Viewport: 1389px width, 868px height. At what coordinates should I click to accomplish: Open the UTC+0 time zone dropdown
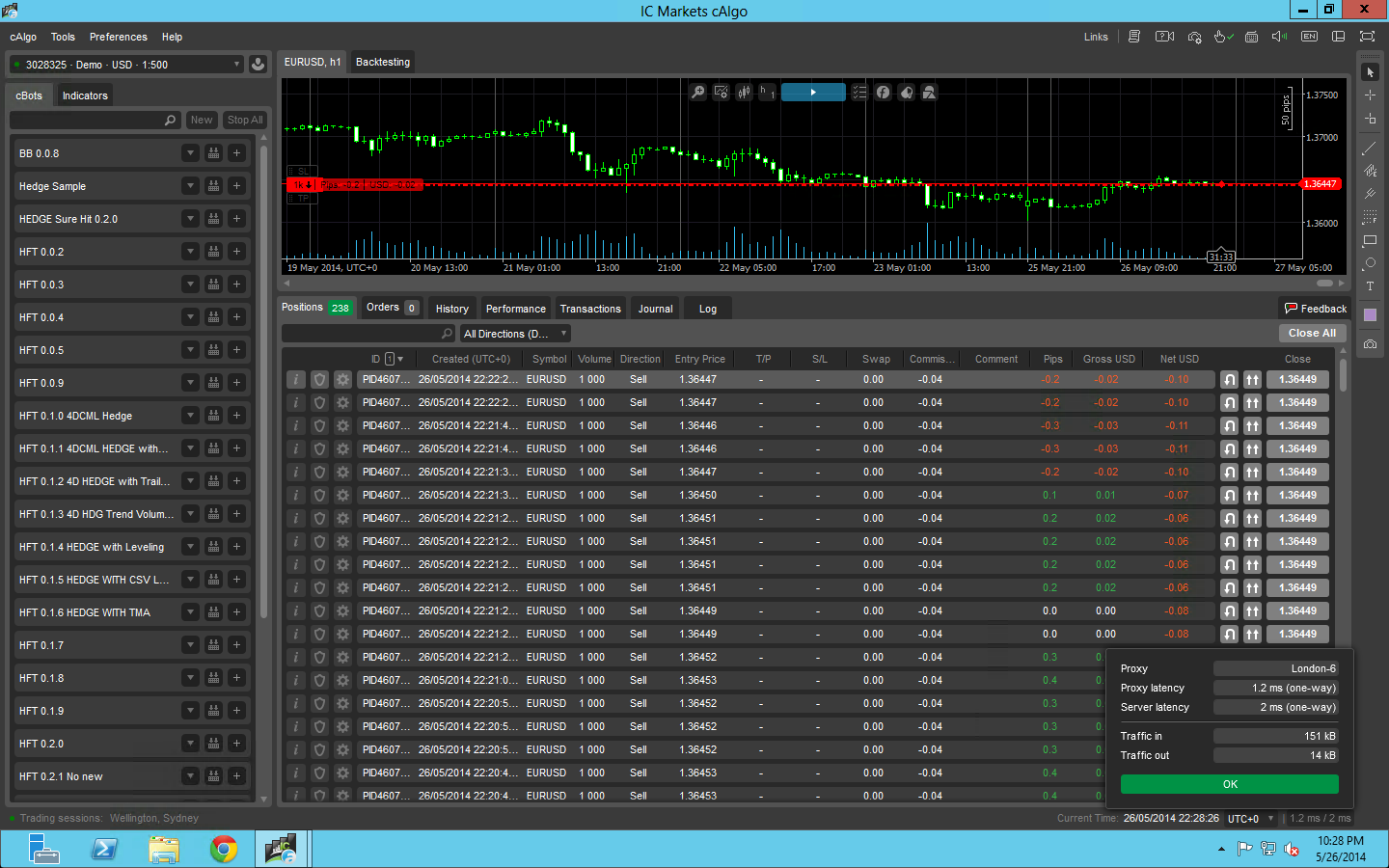click(1251, 819)
